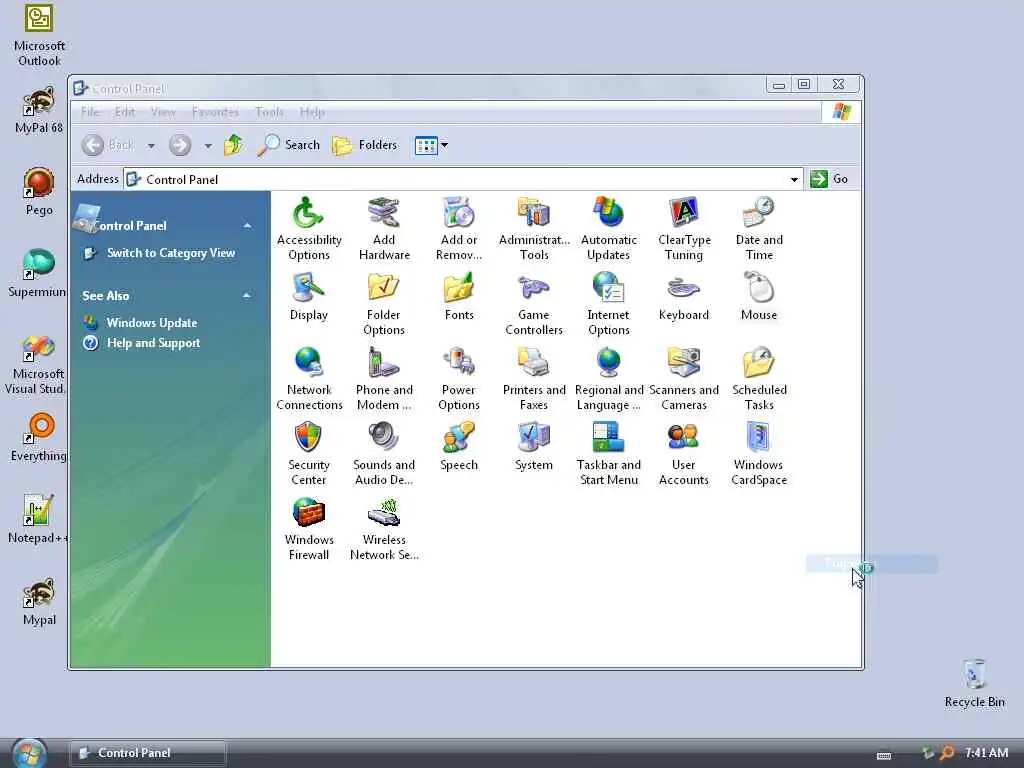Collapse the See Also sidebar section
This screenshot has width=1024, height=768.
click(x=247, y=296)
